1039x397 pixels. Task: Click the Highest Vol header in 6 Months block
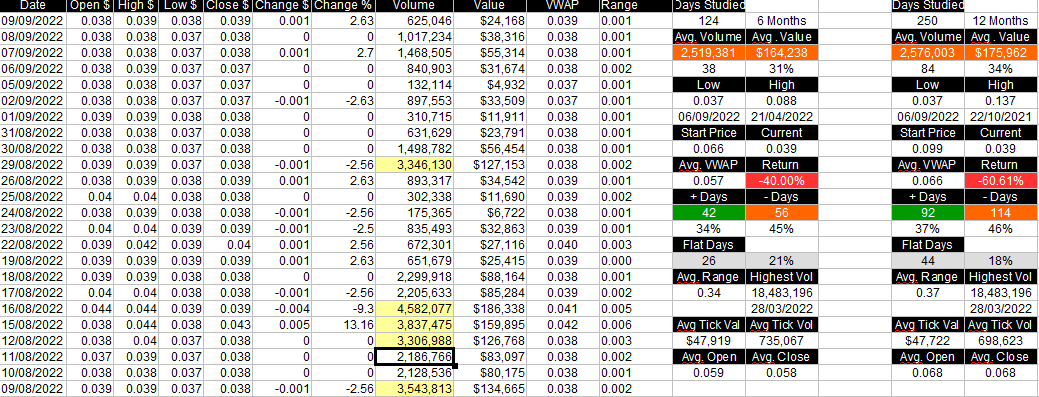782,276
